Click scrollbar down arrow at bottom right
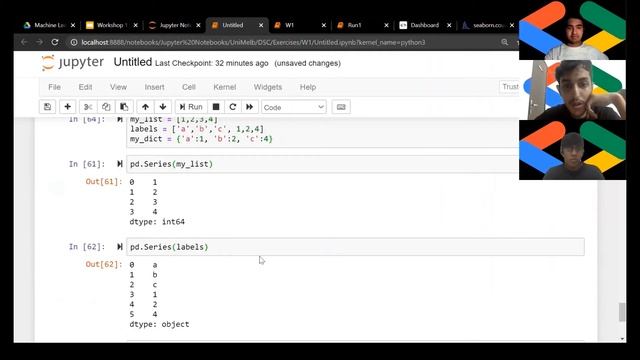Image resolution: width=640 pixels, height=360 pixels. [622, 338]
